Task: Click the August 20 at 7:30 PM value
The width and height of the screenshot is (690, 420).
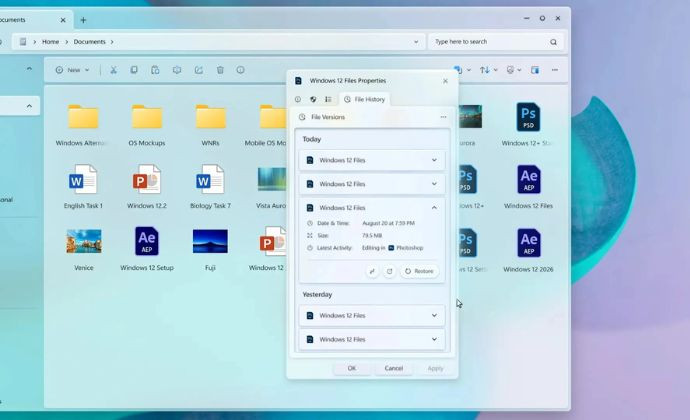Action: tap(388, 223)
